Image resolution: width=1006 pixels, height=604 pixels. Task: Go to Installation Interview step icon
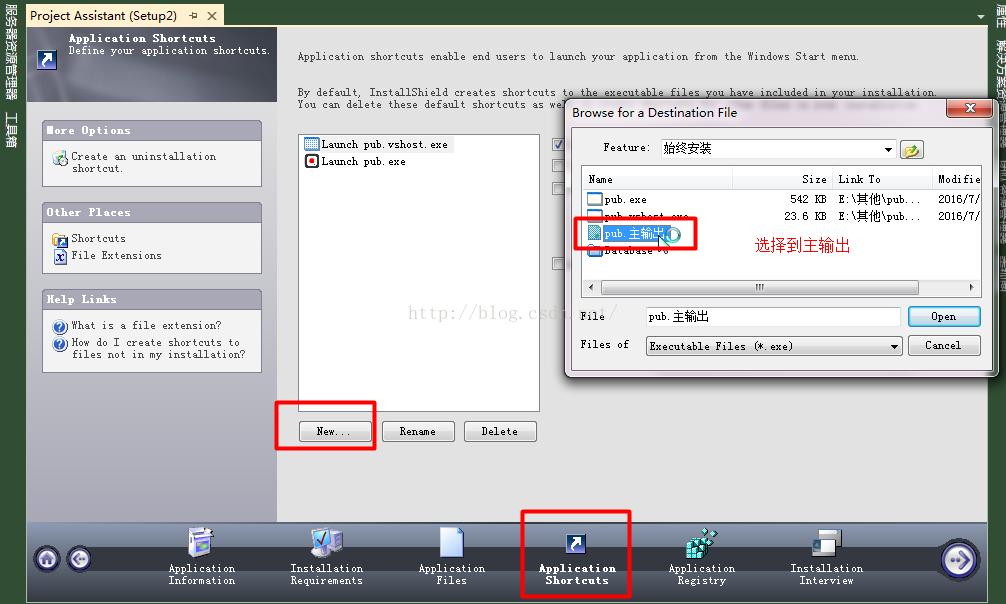point(826,543)
